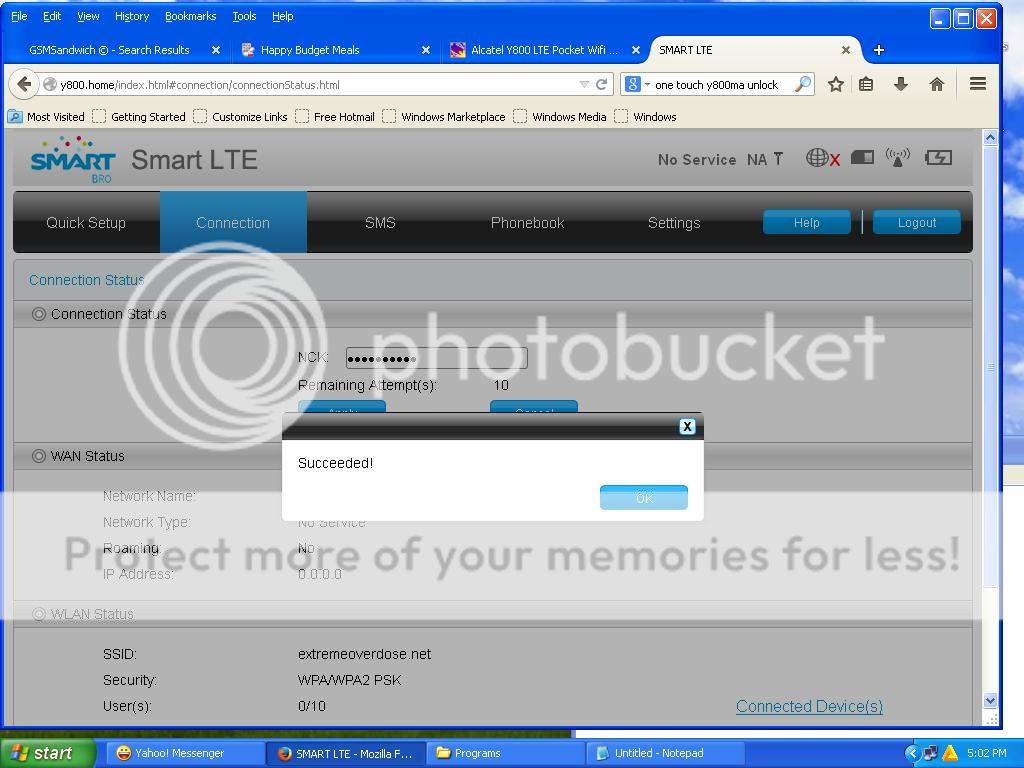Open the Bookmarks menu in menu bar
Viewport: 1024px width, 768px height.
tap(190, 16)
